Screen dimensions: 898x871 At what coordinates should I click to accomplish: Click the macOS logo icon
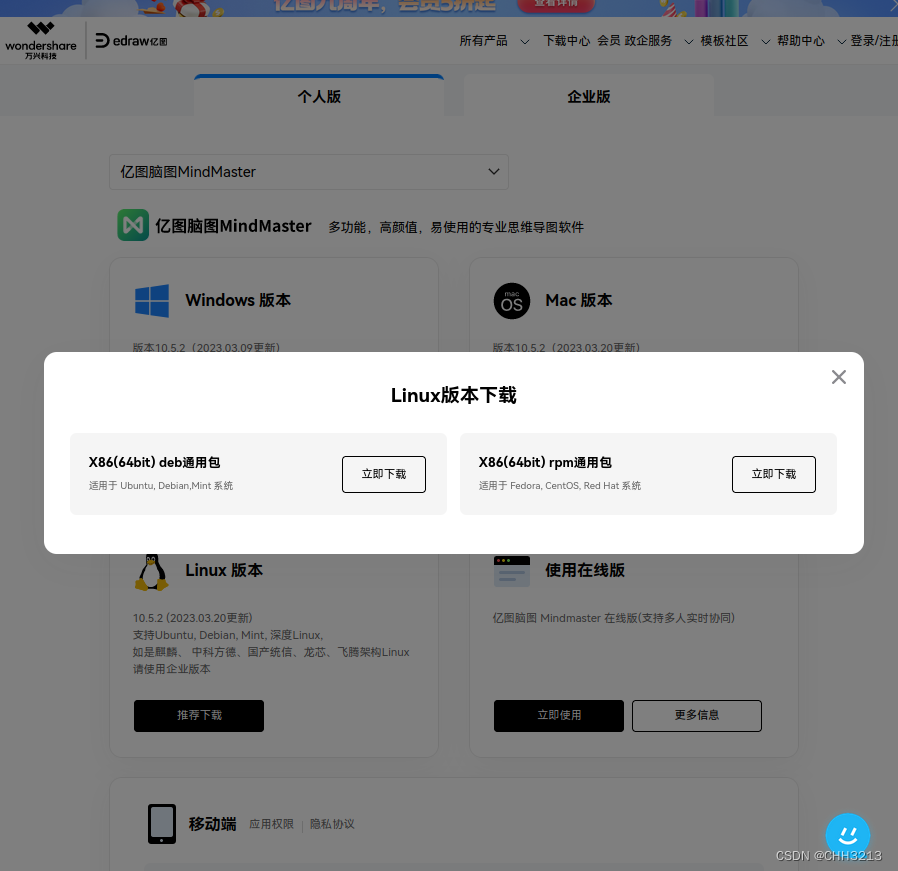coord(511,301)
